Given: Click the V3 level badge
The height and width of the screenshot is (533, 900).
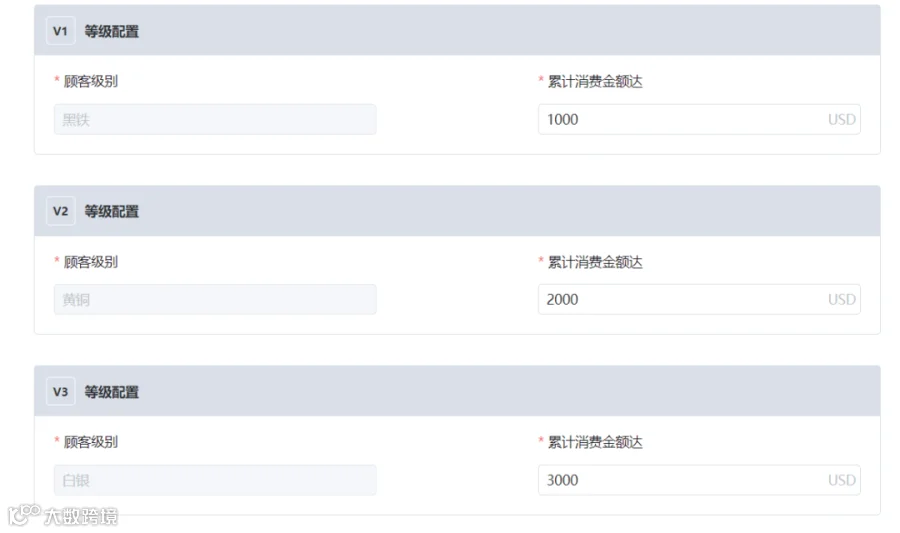Looking at the screenshot, I should (x=60, y=391).
